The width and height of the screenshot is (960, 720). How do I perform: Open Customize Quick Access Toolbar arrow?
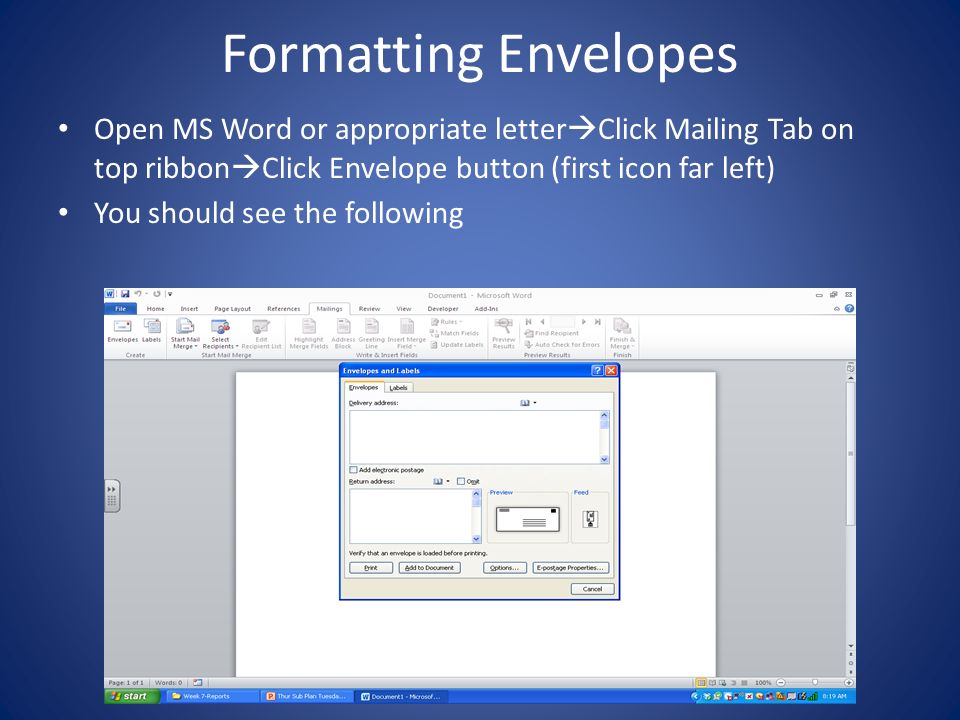pyautogui.click(x=170, y=294)
